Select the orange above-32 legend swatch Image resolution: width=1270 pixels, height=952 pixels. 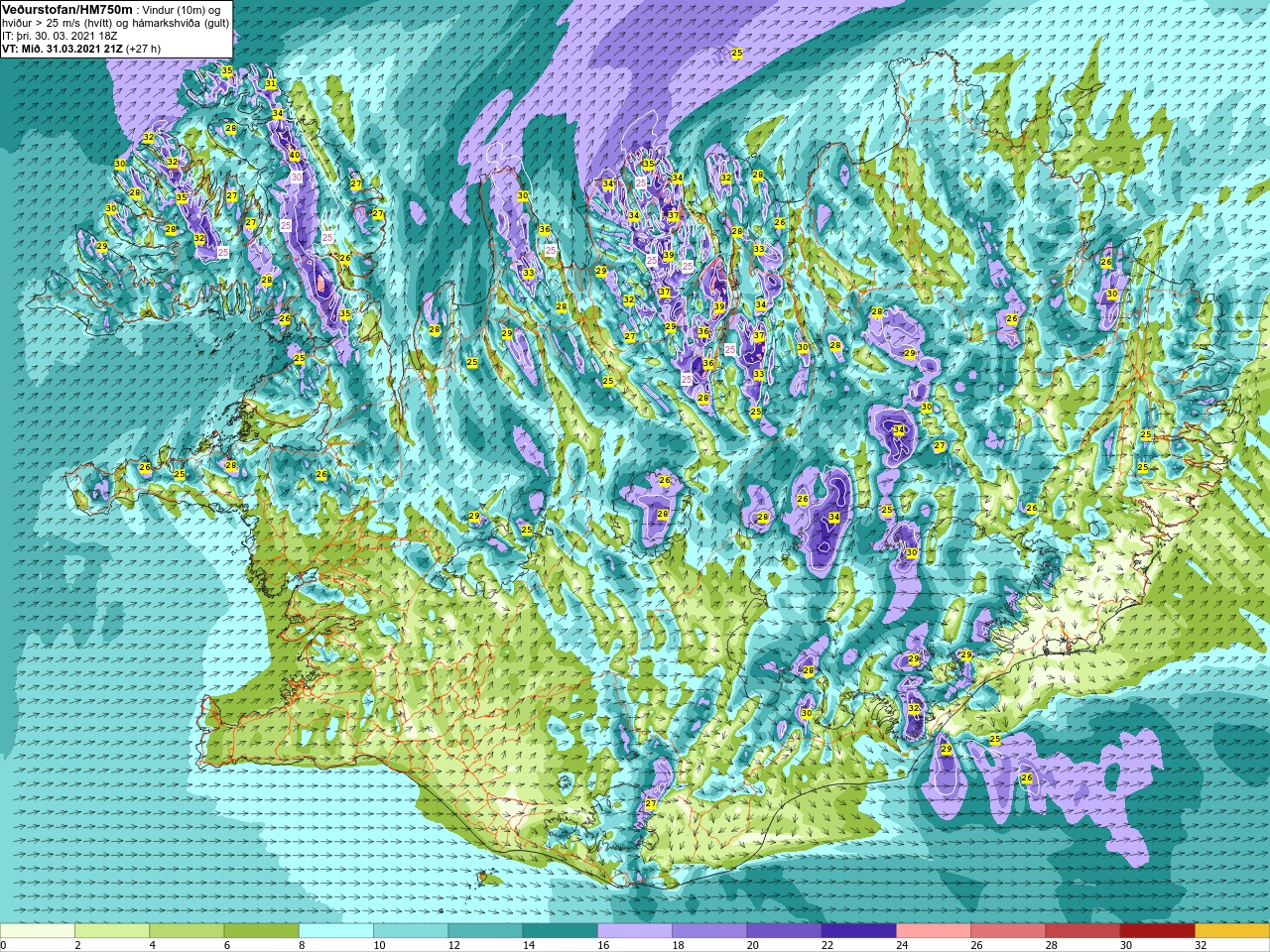1232,932
